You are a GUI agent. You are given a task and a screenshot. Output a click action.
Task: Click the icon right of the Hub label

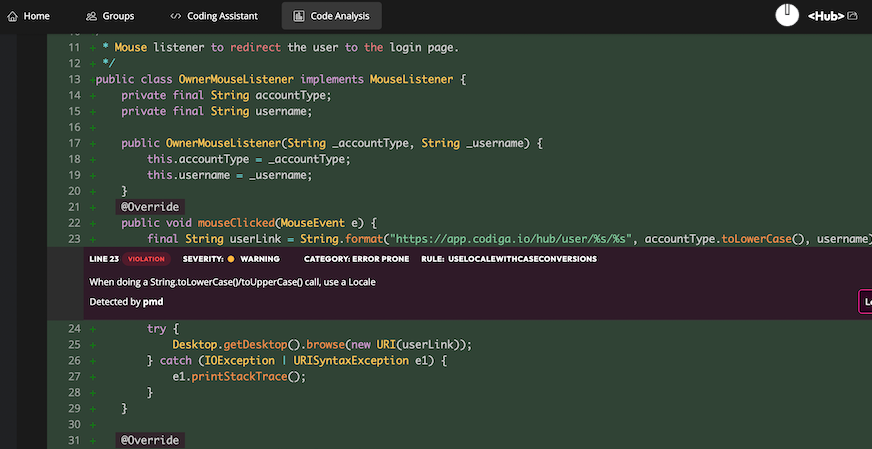(852, 16)
